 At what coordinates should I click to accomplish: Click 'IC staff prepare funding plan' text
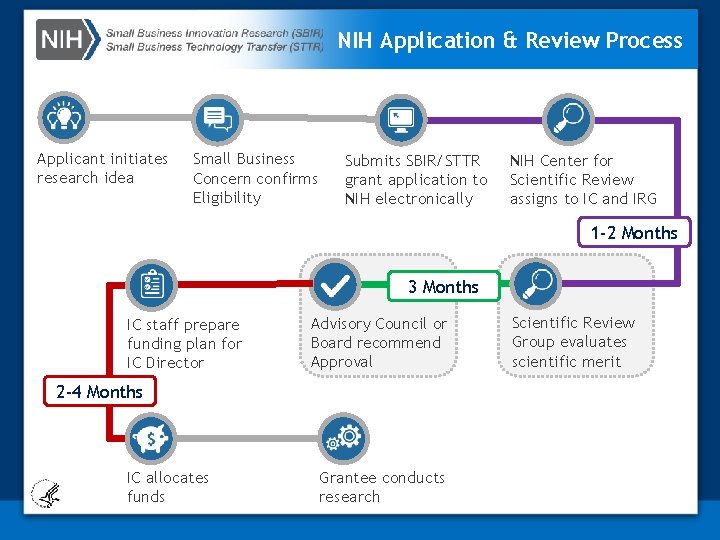[x=184, y=343]
